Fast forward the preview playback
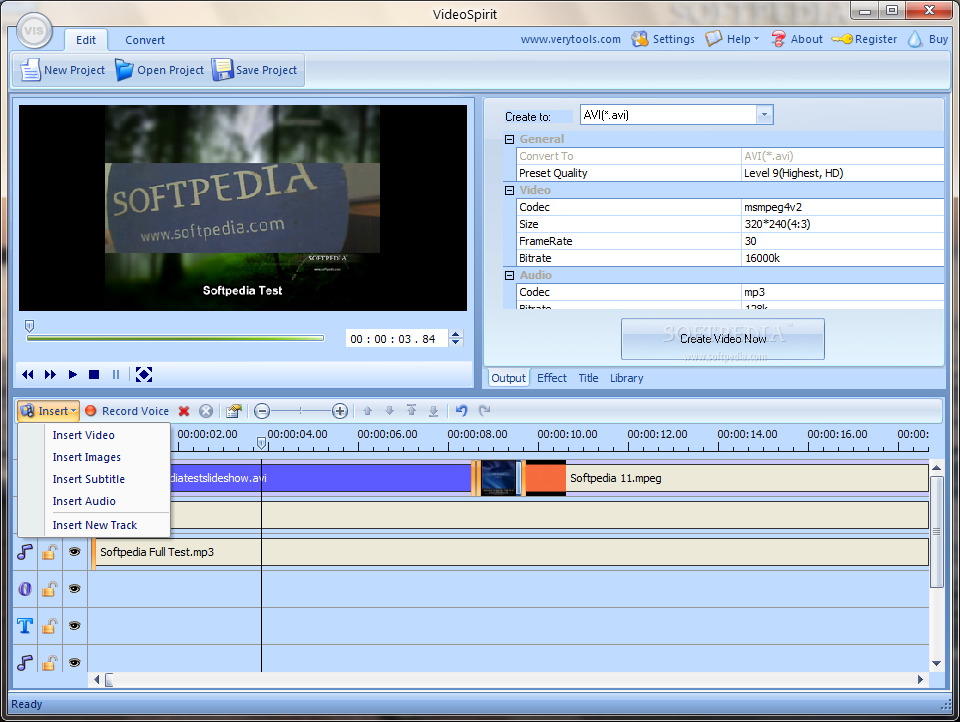The height and width of the screenshot is (722, 960). point(50,374)
